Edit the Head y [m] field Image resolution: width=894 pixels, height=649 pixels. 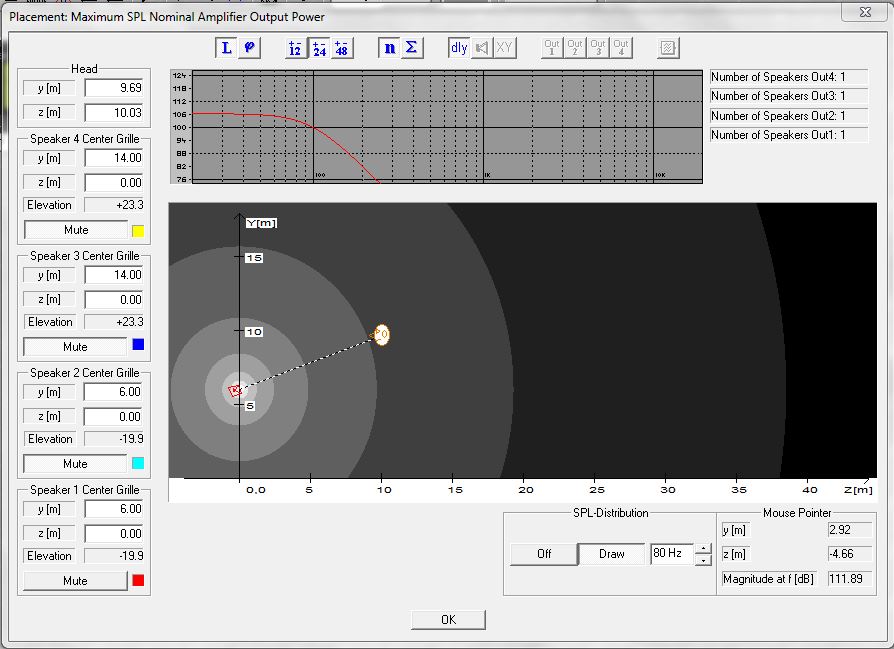coord(114,88)
